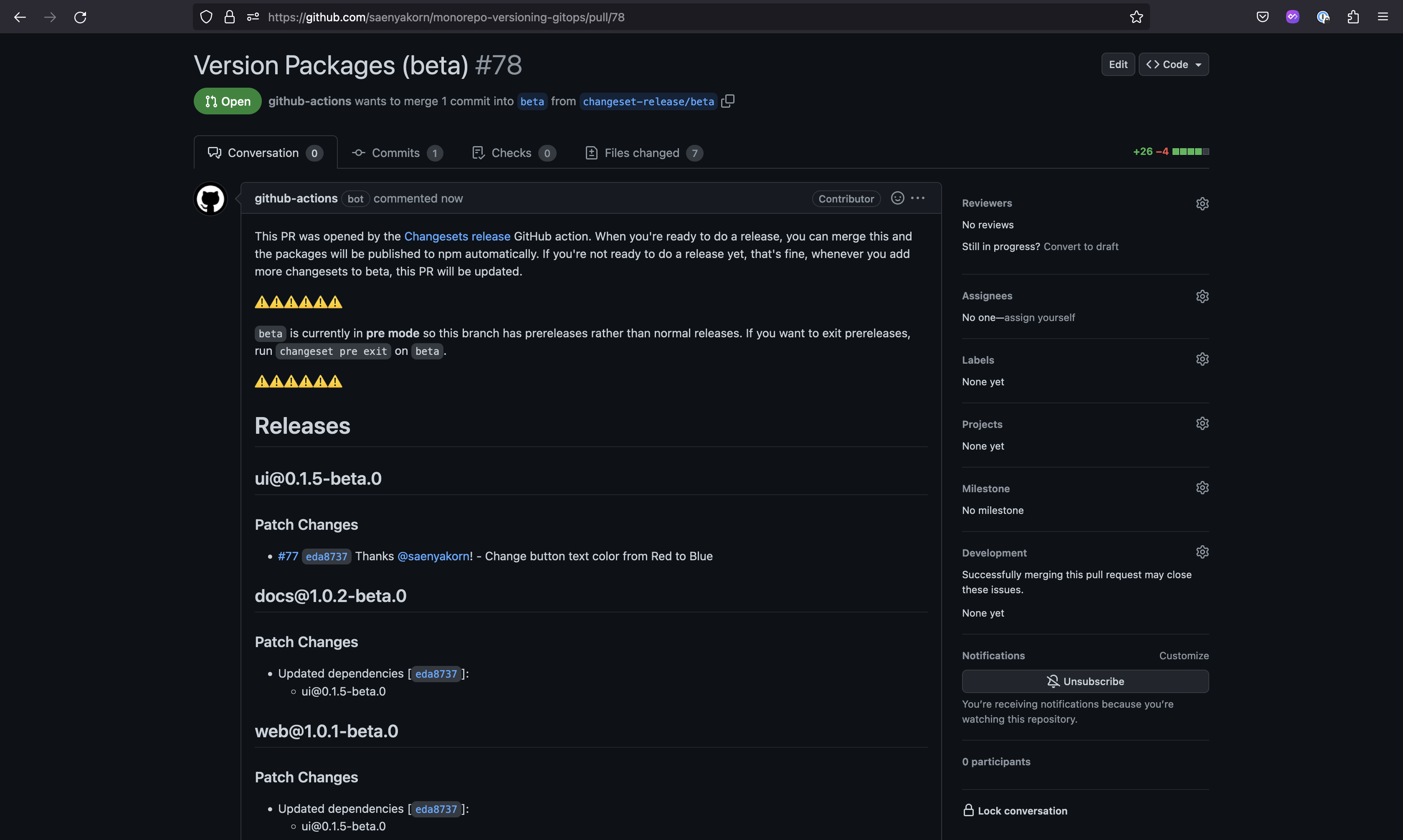1403x840 pixels.
Task: Click the Version Packages (beta) title
Action: pyautogui.click(x=331, y=65)
